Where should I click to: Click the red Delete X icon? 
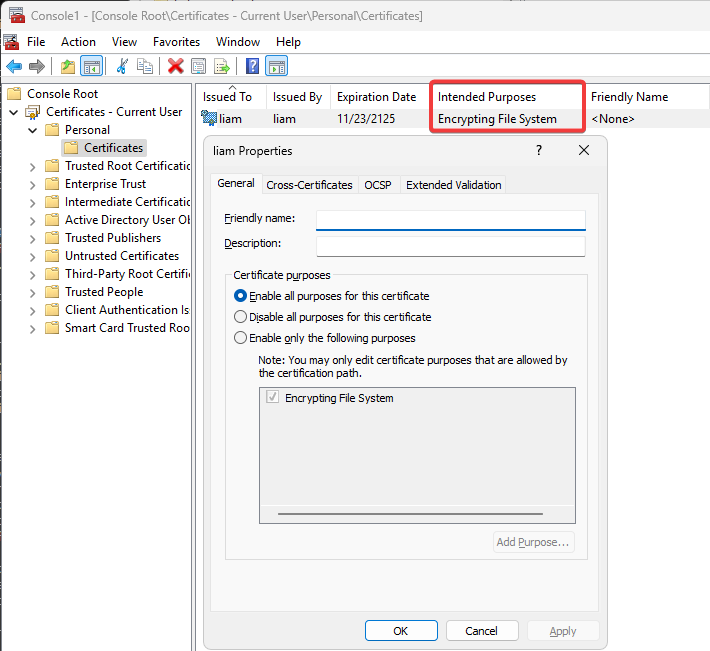[x=176, y=66]
